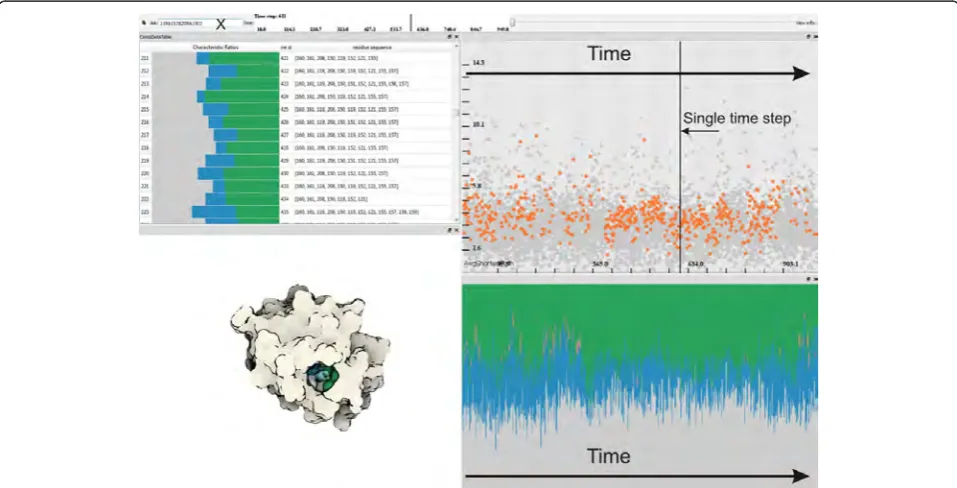Click the time slider handle at top
Screen dimensions: 957x488
(513, 22)
